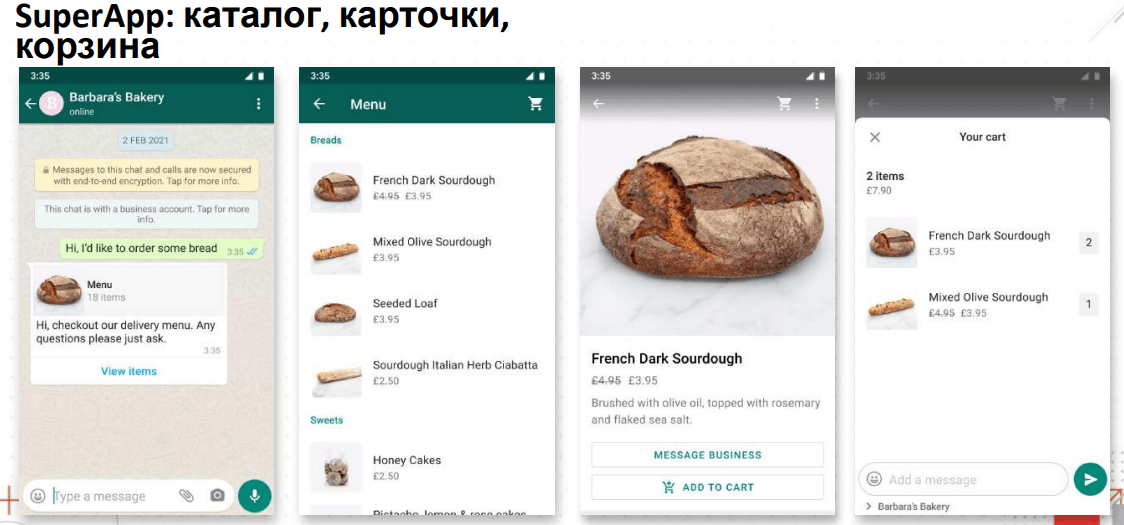Viewport: 1124px width, 525px height.
Task: Click MESSAGE BUSINESS button
Action: pyautogui.click(x=708, y=455)
